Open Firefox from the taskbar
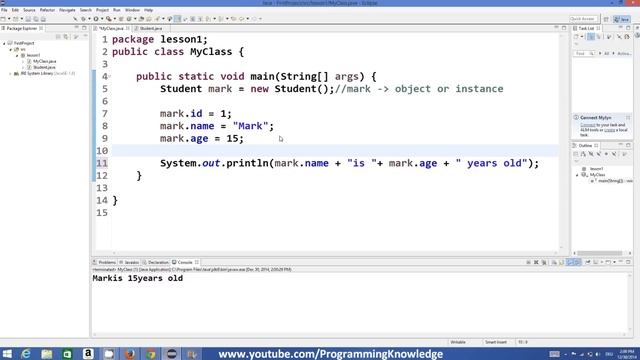 pyautogui.click(x=130, y=353)
